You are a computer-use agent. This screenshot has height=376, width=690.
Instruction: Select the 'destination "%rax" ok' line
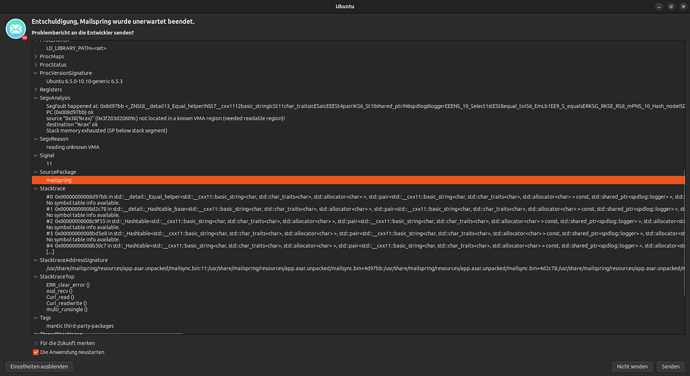coord(72,125)
